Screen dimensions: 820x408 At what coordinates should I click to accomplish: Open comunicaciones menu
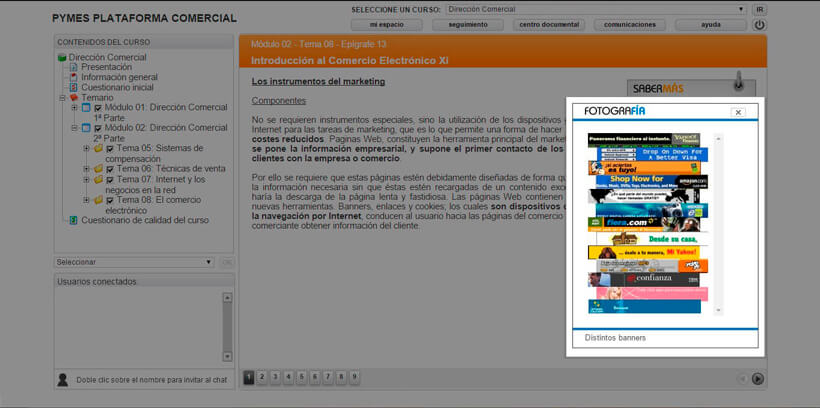(630, 25)
